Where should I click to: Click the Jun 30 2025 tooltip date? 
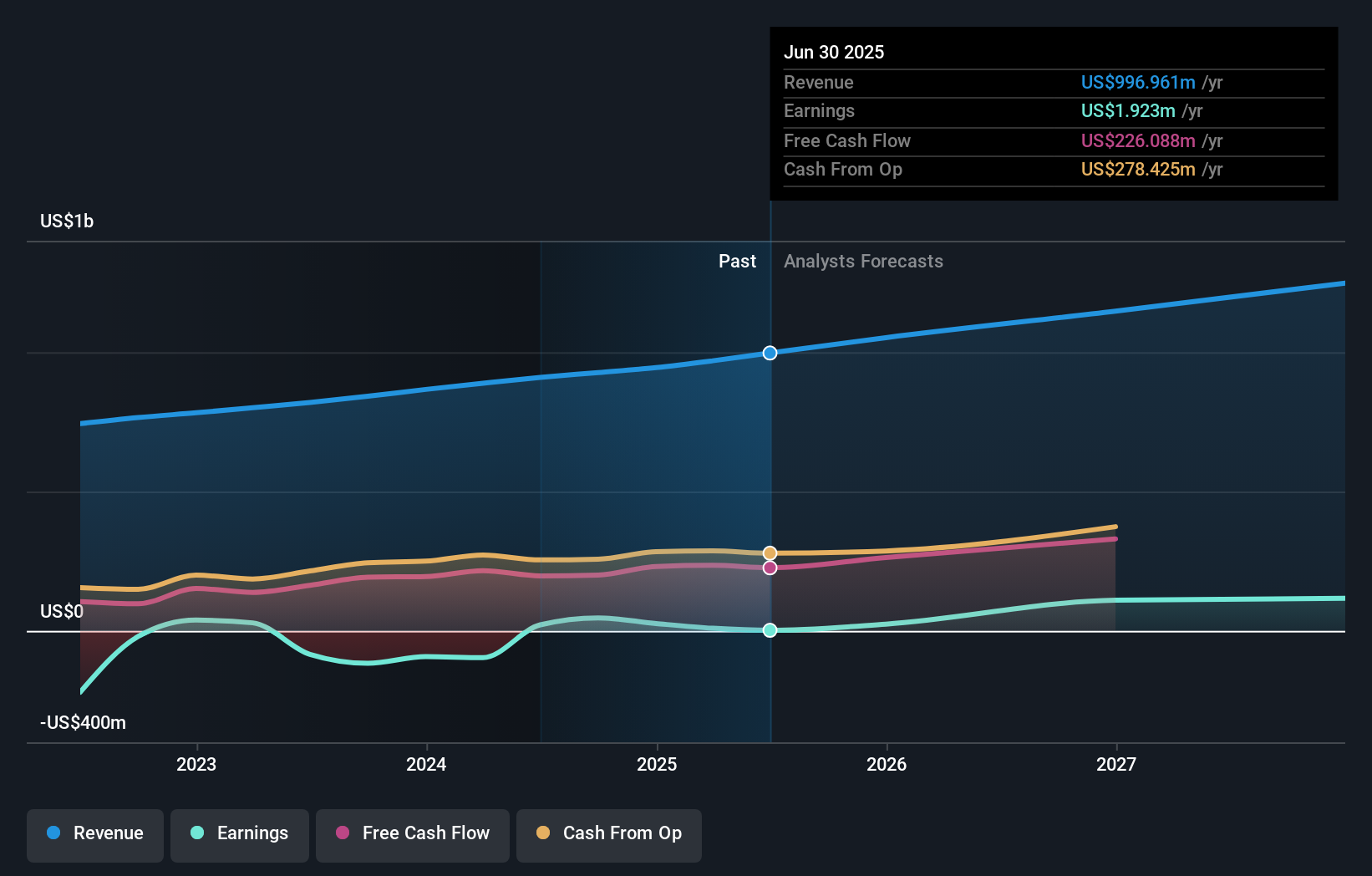pyautogui.click(x=834, y=52)
